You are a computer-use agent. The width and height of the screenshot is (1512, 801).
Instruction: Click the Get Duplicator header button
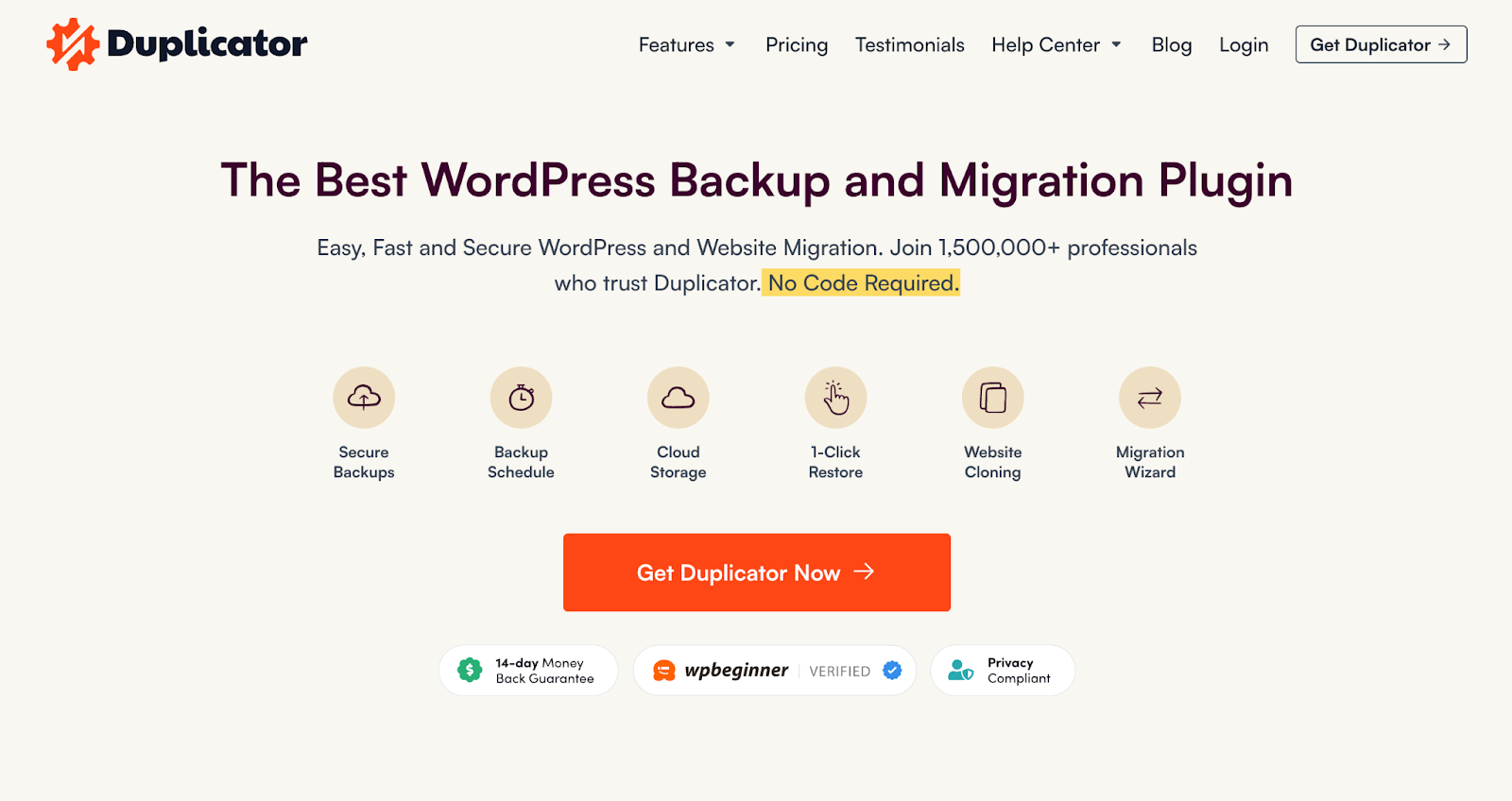1381,44
